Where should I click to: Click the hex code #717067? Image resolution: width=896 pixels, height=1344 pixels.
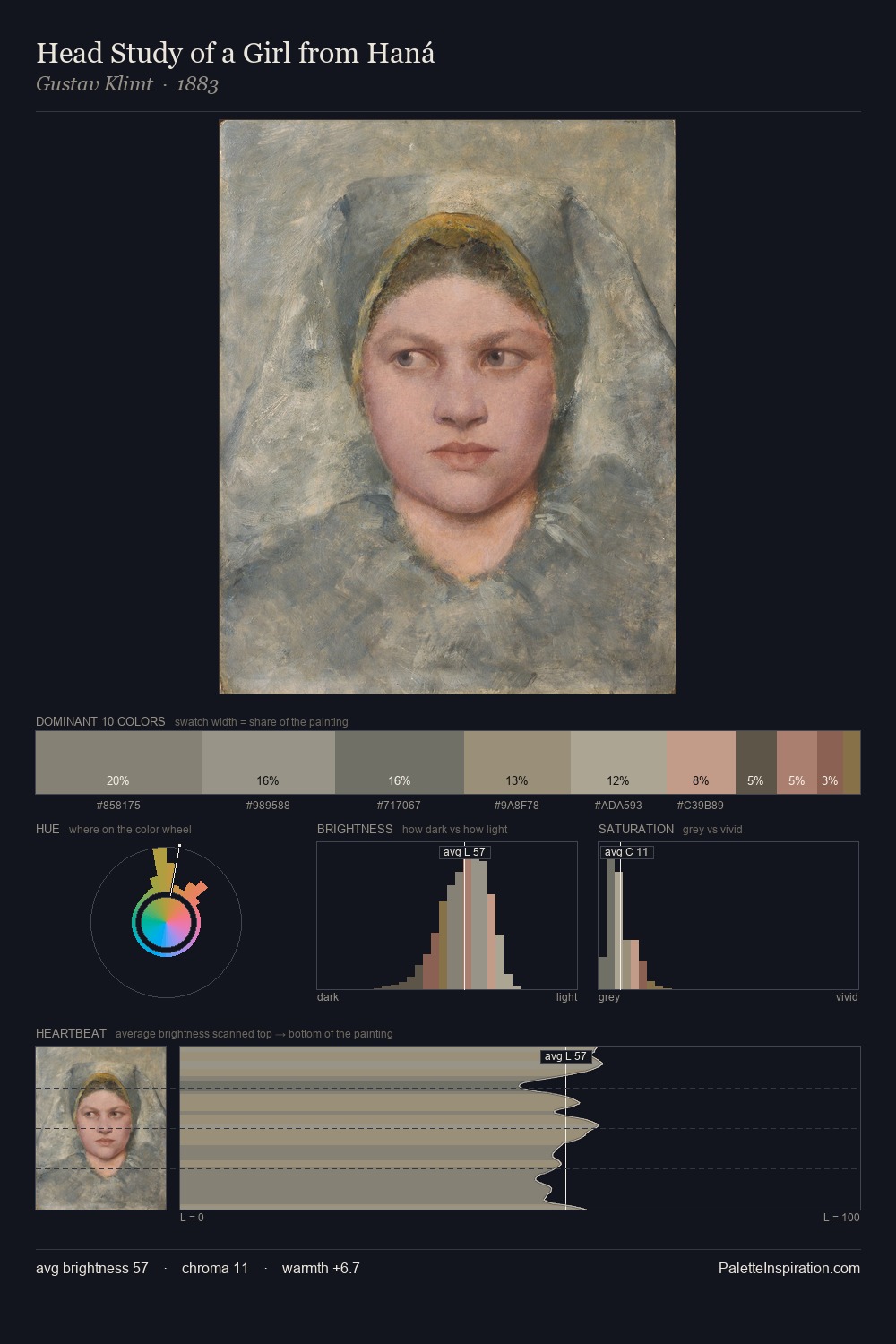pyautogui.click(x=399, y=806)
